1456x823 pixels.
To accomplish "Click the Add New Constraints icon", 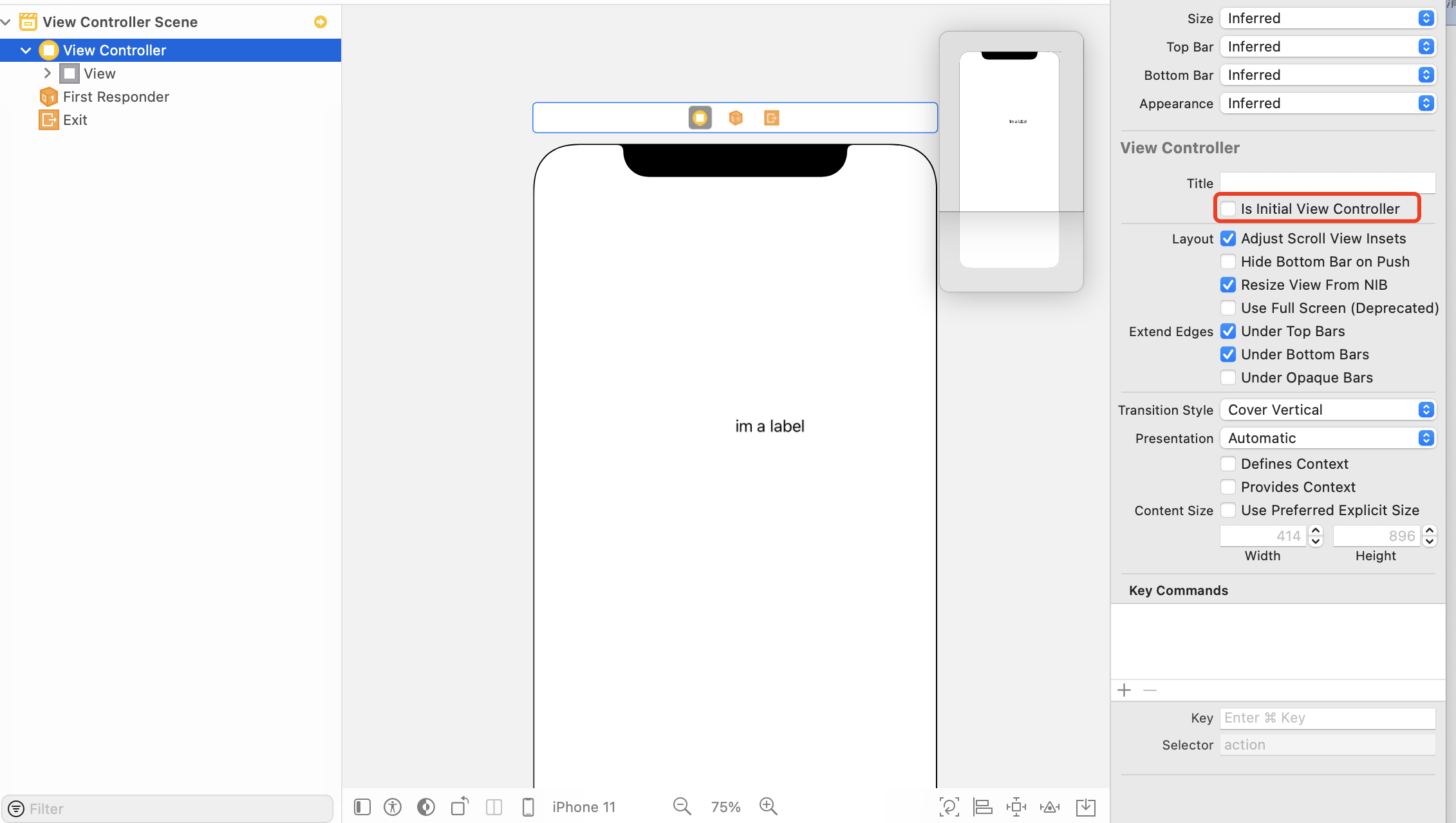I will pyautogui.click(x=1016, y=806).
